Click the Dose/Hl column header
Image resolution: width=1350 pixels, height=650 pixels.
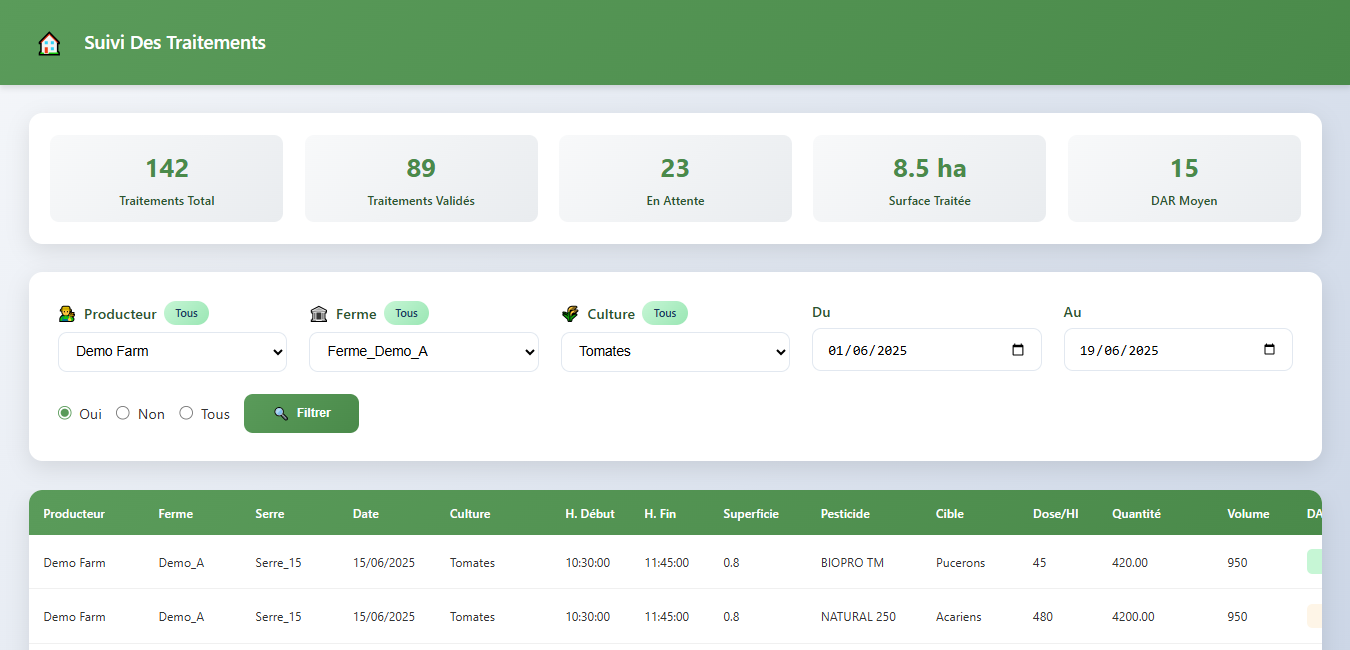[x=1056, y=514]
